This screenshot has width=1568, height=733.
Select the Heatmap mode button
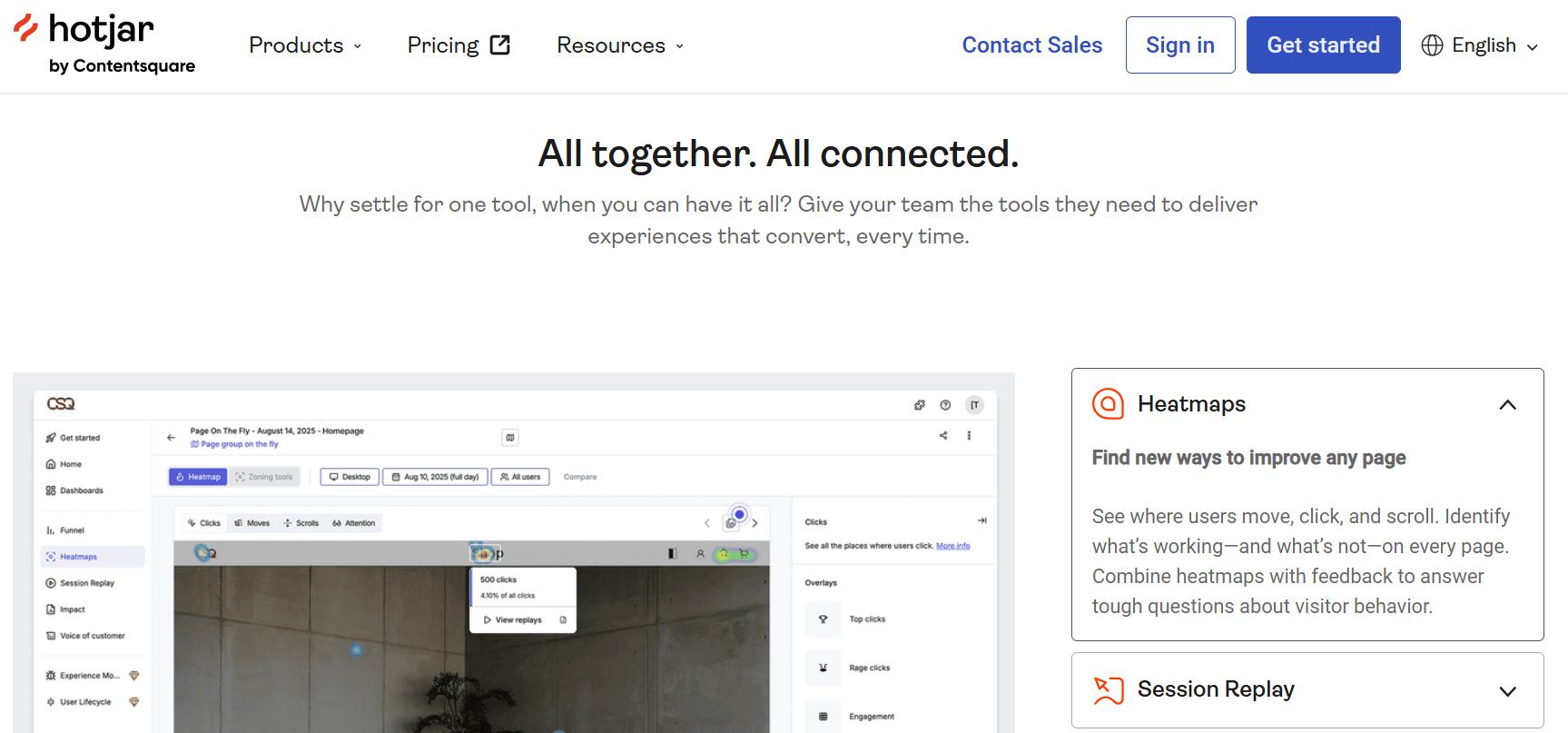click(x=198, y=477)
